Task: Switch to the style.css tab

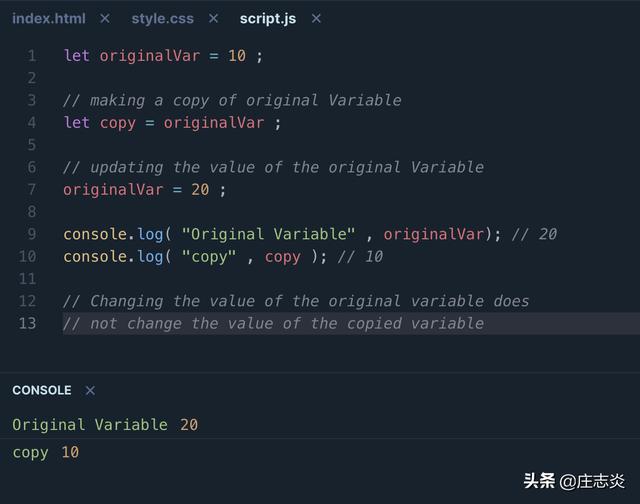Action: tap(162, 19)
